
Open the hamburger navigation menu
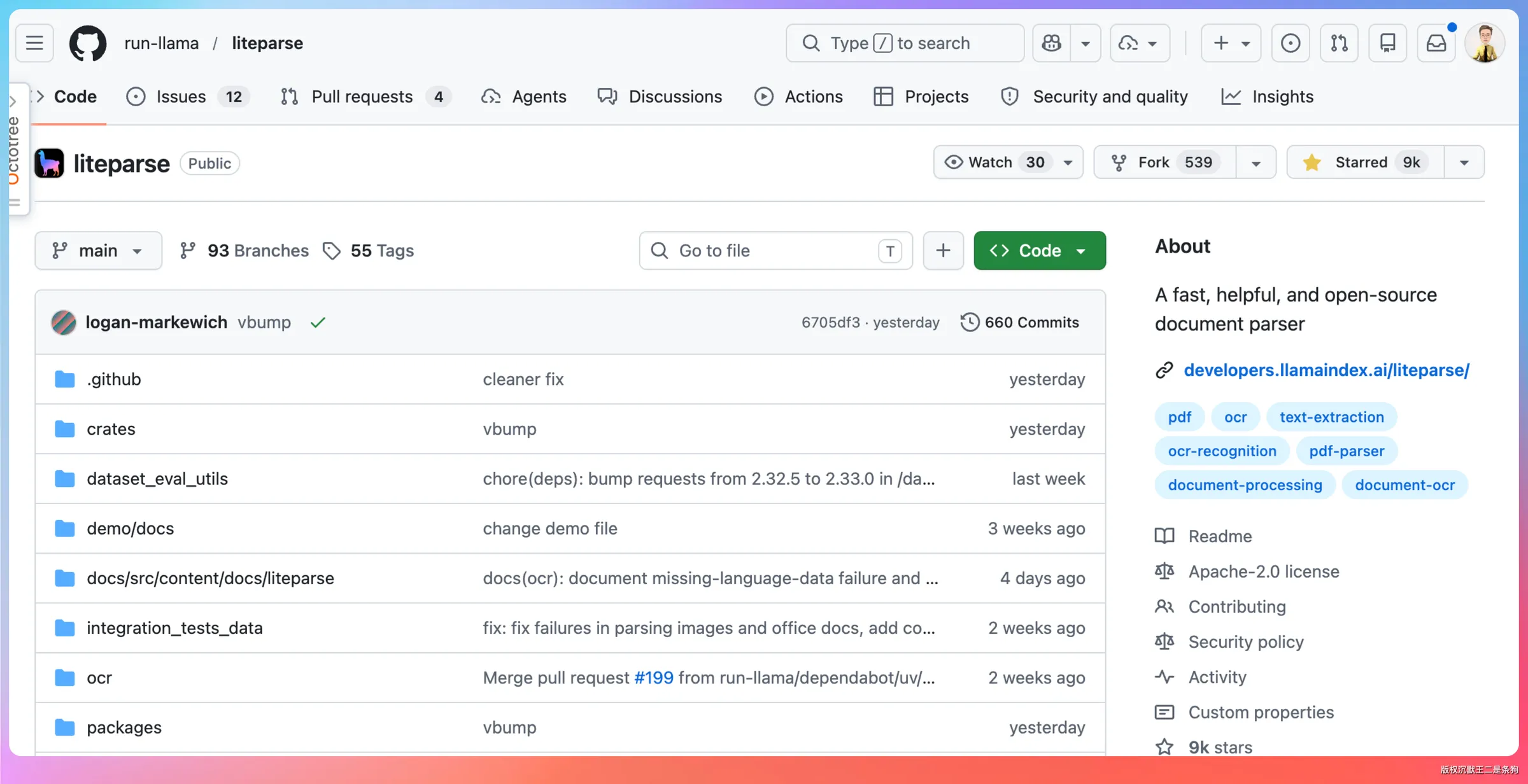click(34, 43)
